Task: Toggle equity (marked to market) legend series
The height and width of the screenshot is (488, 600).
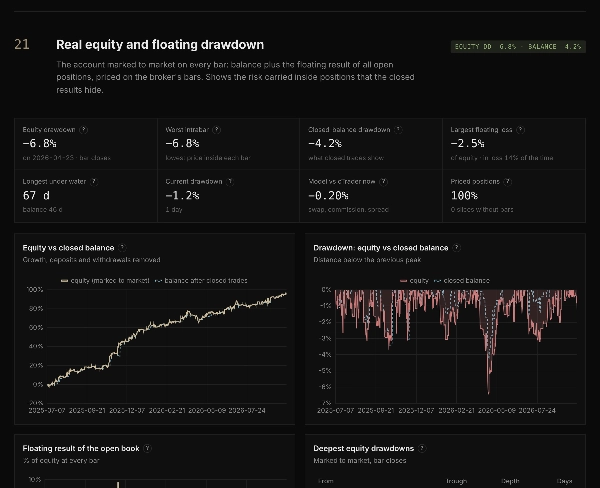Action: [105, 281]
